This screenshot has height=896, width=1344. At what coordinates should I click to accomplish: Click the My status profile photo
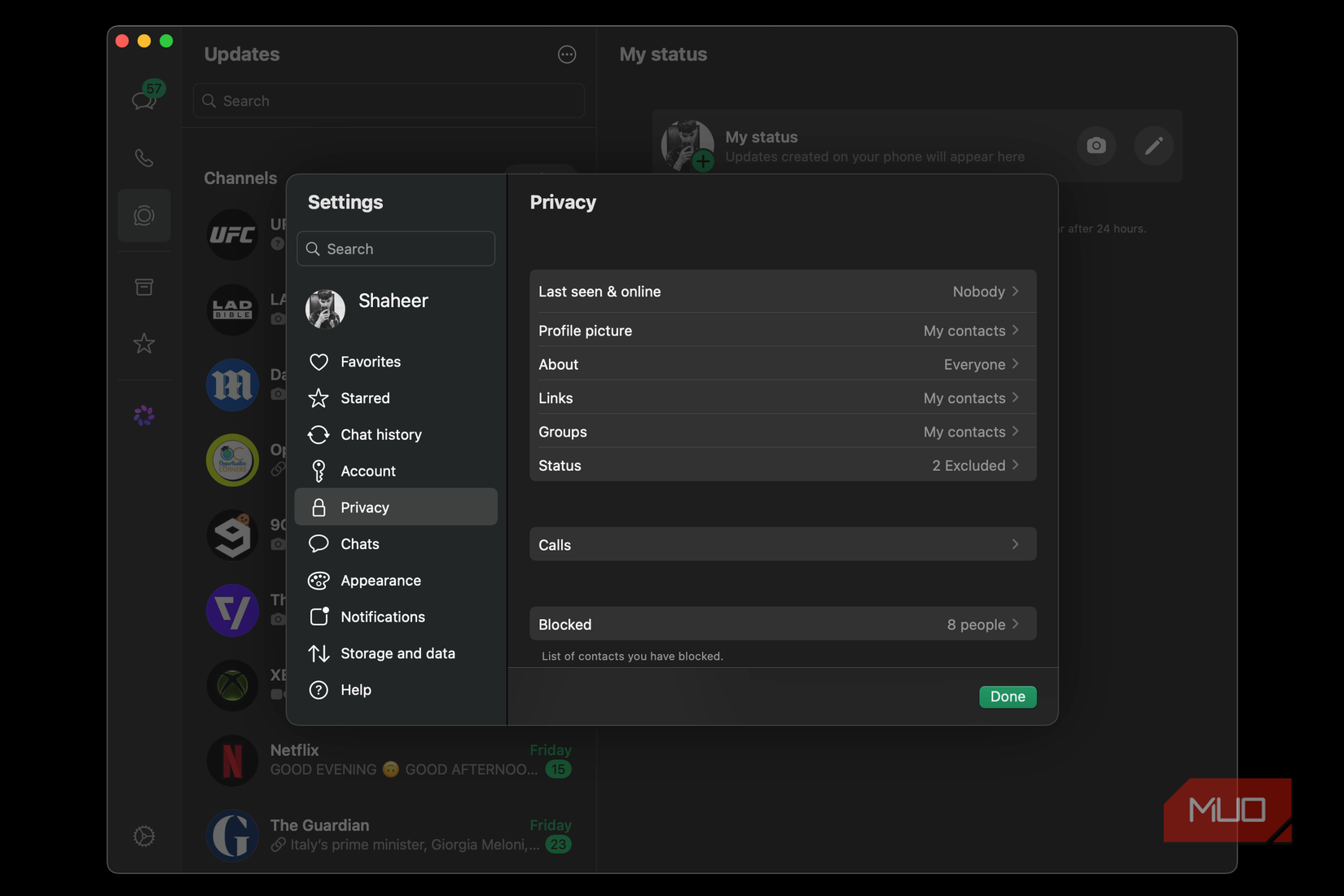[687, 146]
